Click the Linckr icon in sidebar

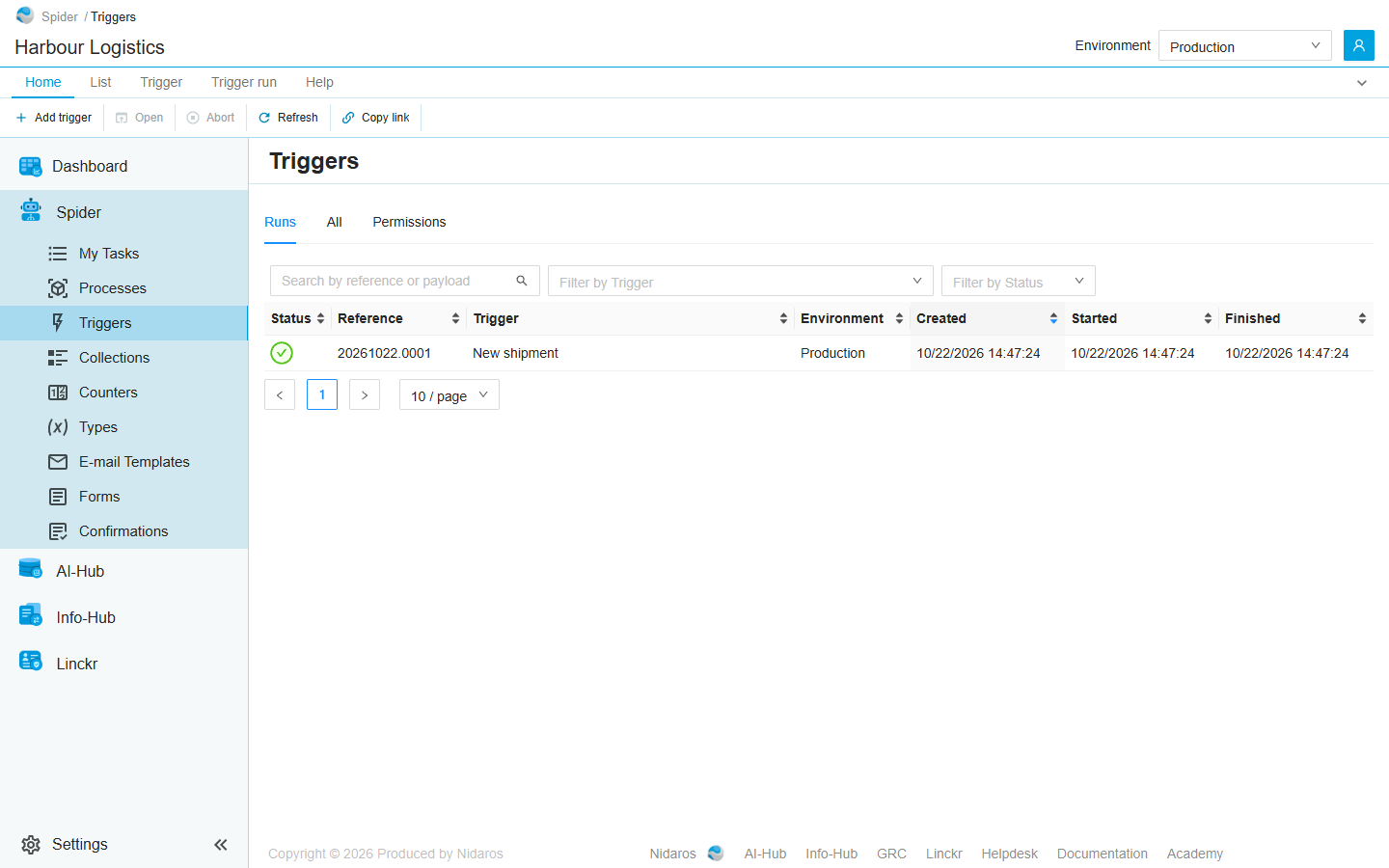31,662
